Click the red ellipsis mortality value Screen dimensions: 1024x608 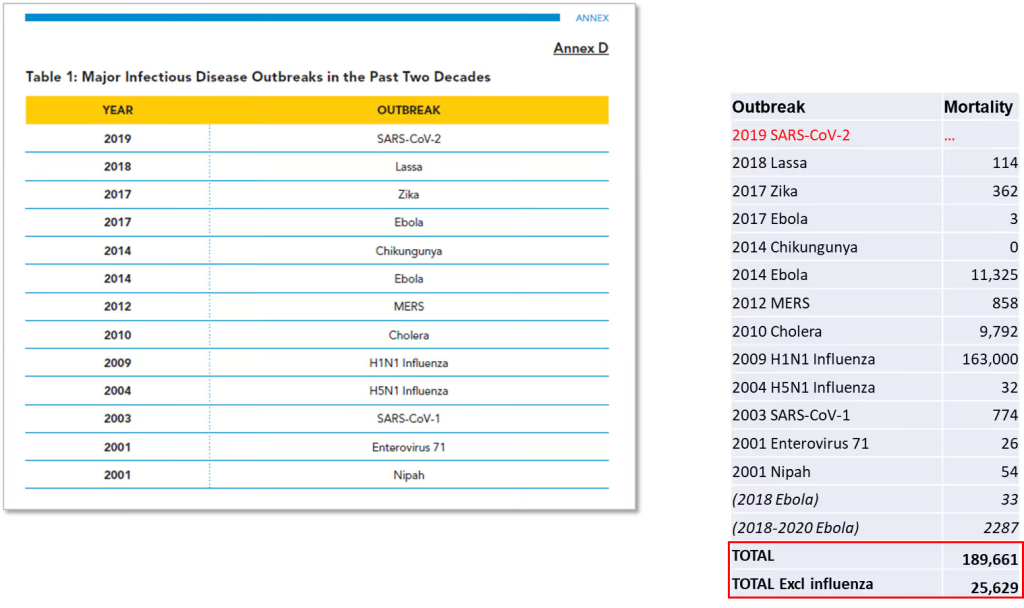click(949, 137)
